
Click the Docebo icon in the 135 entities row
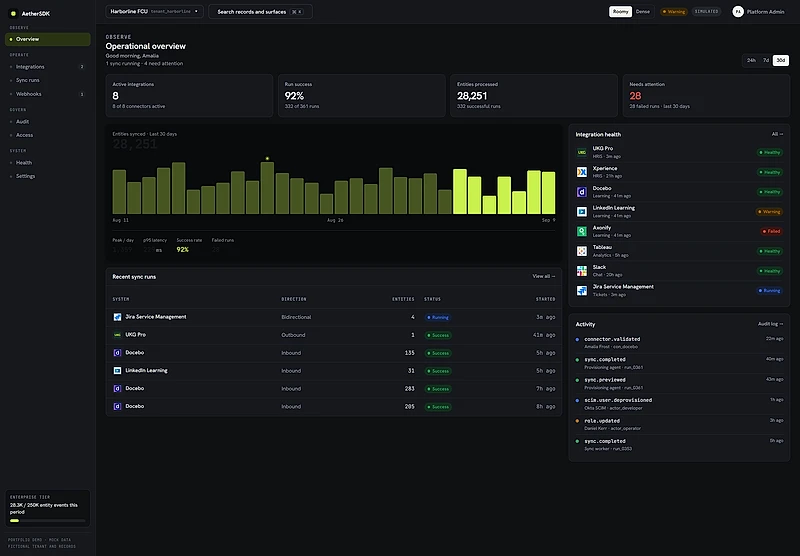point(117,352)
